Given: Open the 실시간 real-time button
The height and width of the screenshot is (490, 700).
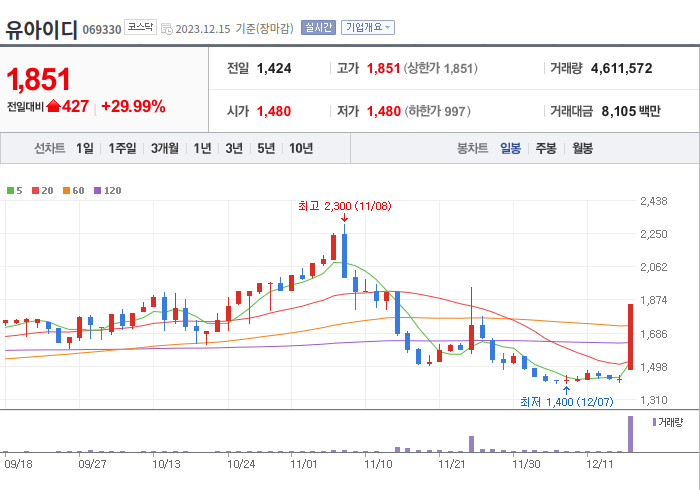Looking at the screenshot, I should coord(318,28).
